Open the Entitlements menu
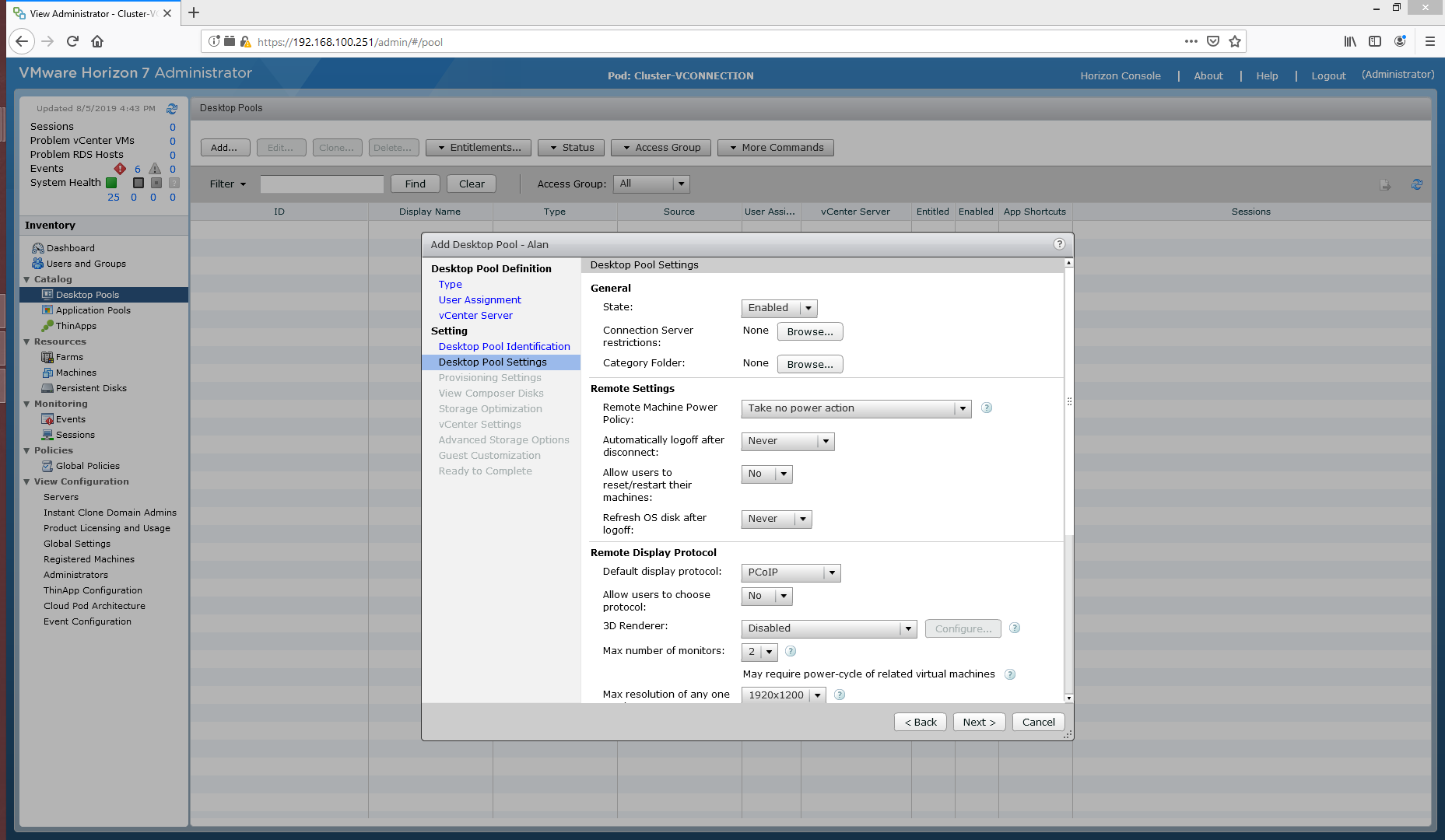The width and height of the screenshot is (1445, 840). 478,148
